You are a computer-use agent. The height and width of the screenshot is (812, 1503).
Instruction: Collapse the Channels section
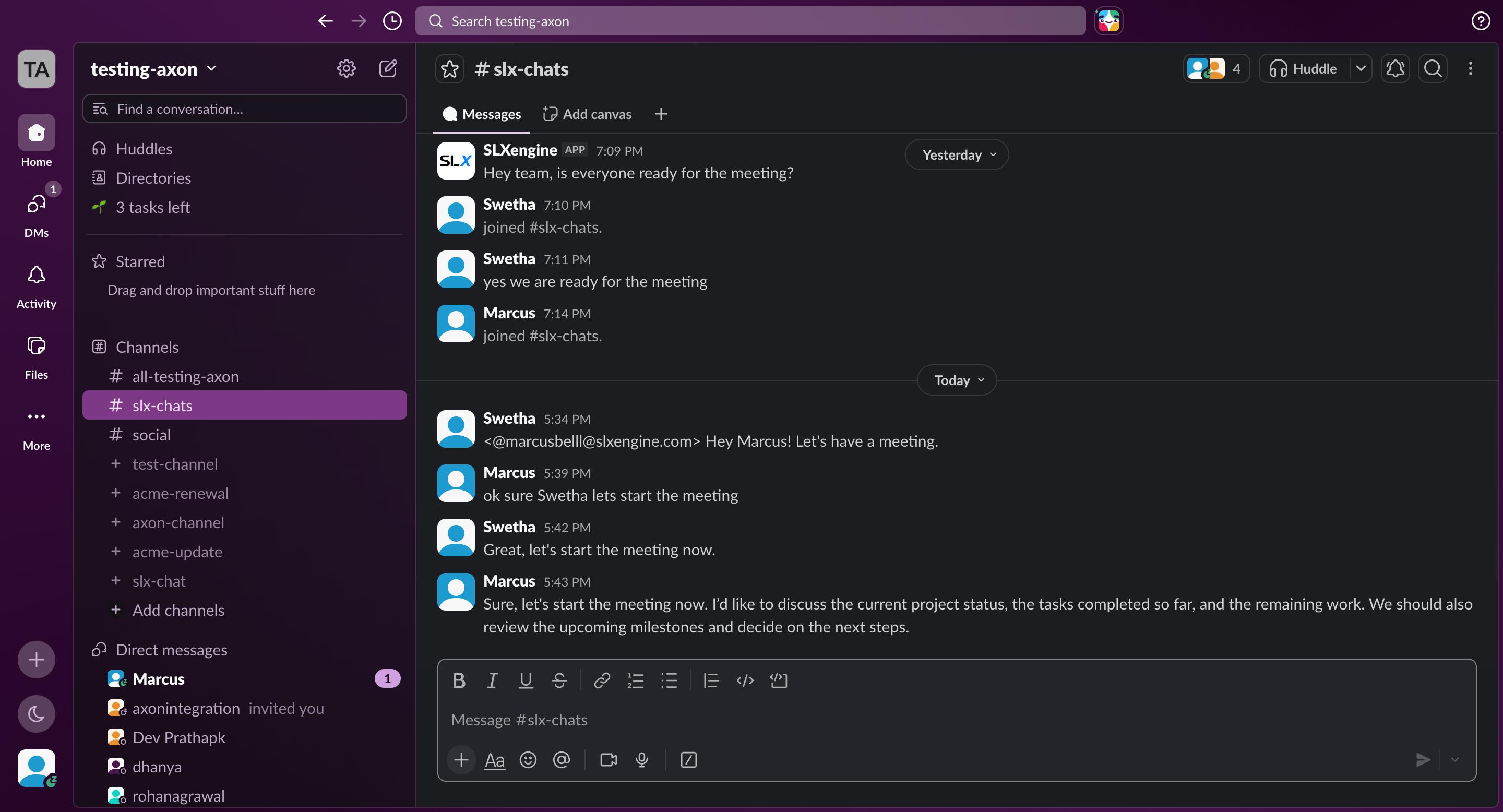click(147, 347)
